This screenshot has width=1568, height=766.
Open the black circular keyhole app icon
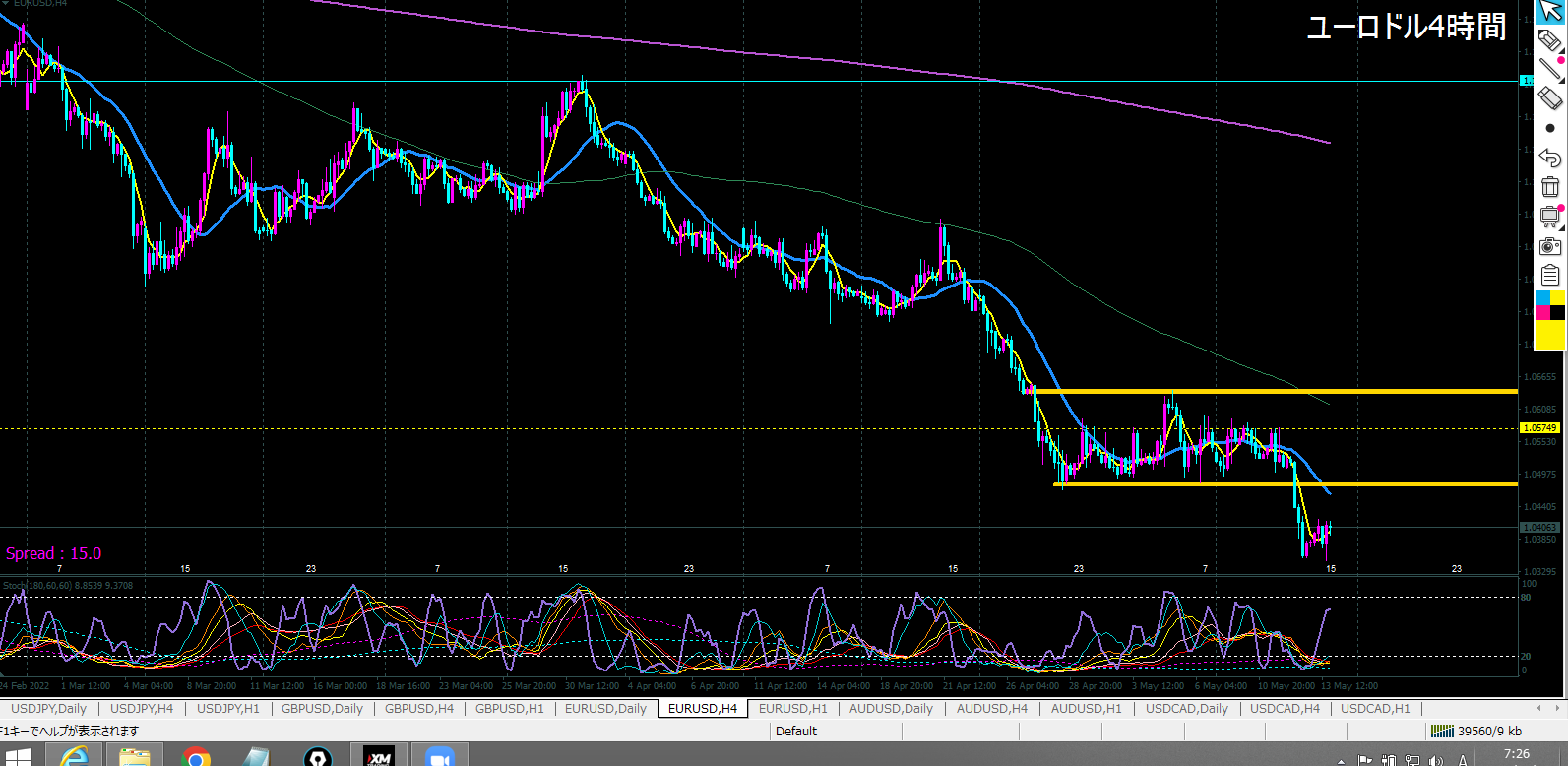(317, 756)
